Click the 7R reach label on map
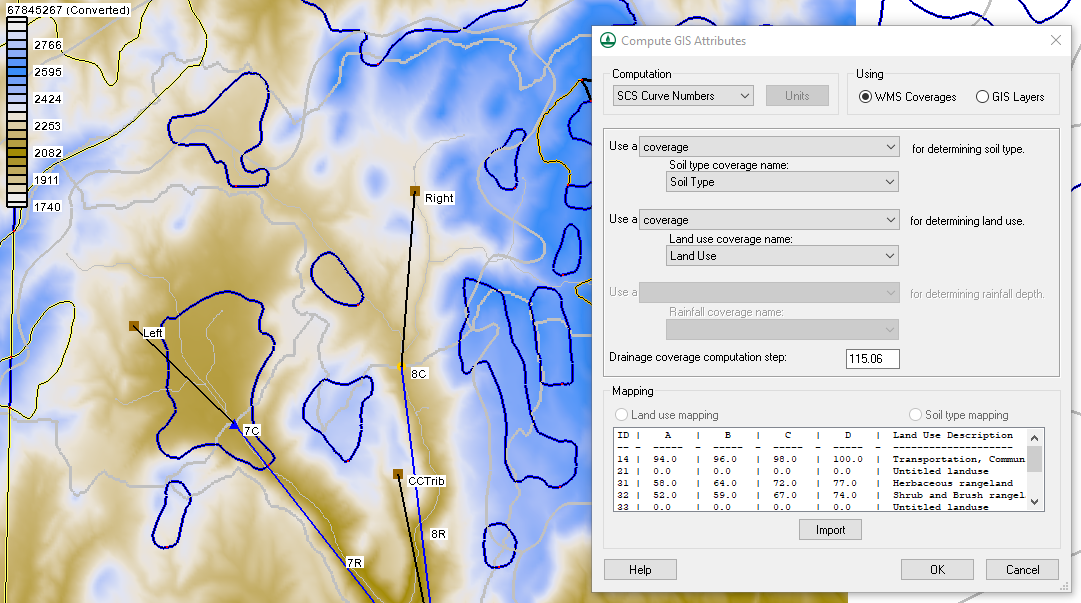1081x603 pixels. coord(354,562)
